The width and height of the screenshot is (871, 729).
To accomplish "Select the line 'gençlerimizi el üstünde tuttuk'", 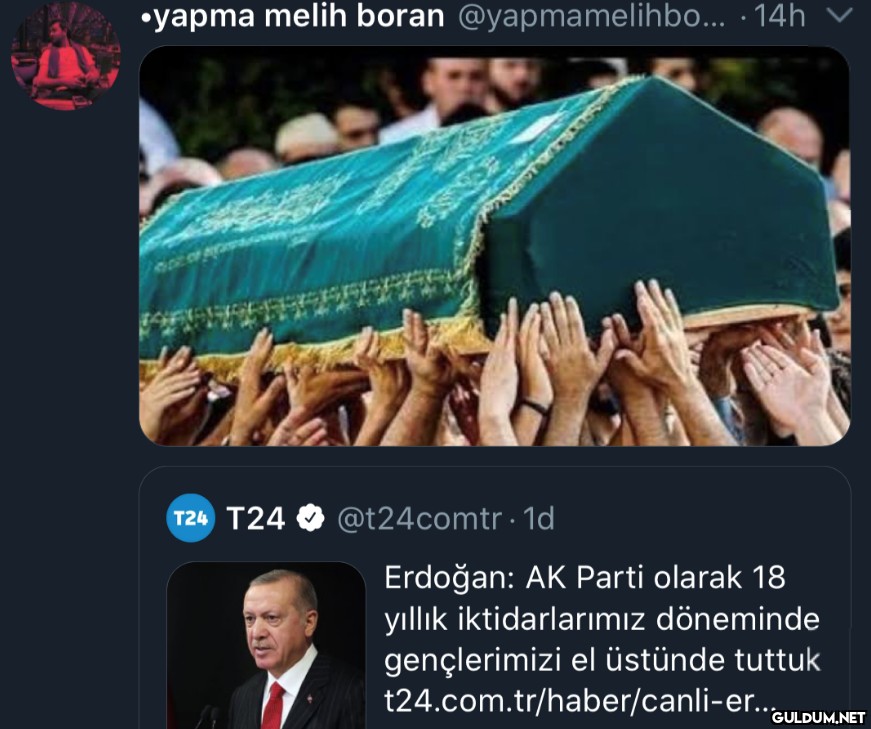I will tap(603, 661).
